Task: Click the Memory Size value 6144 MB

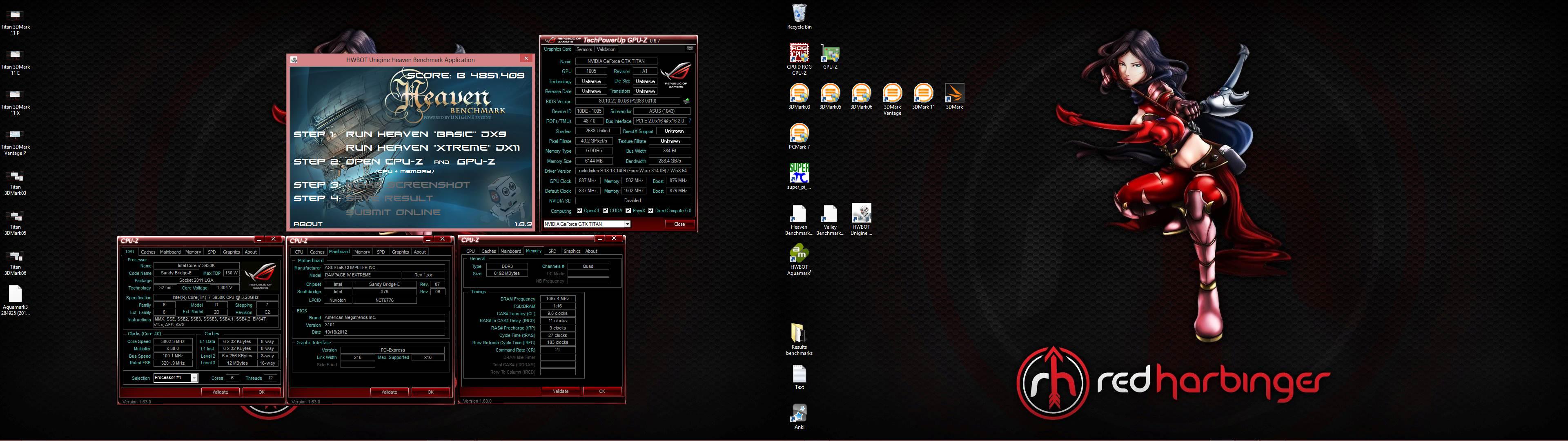Action: [x=593, y=161]
